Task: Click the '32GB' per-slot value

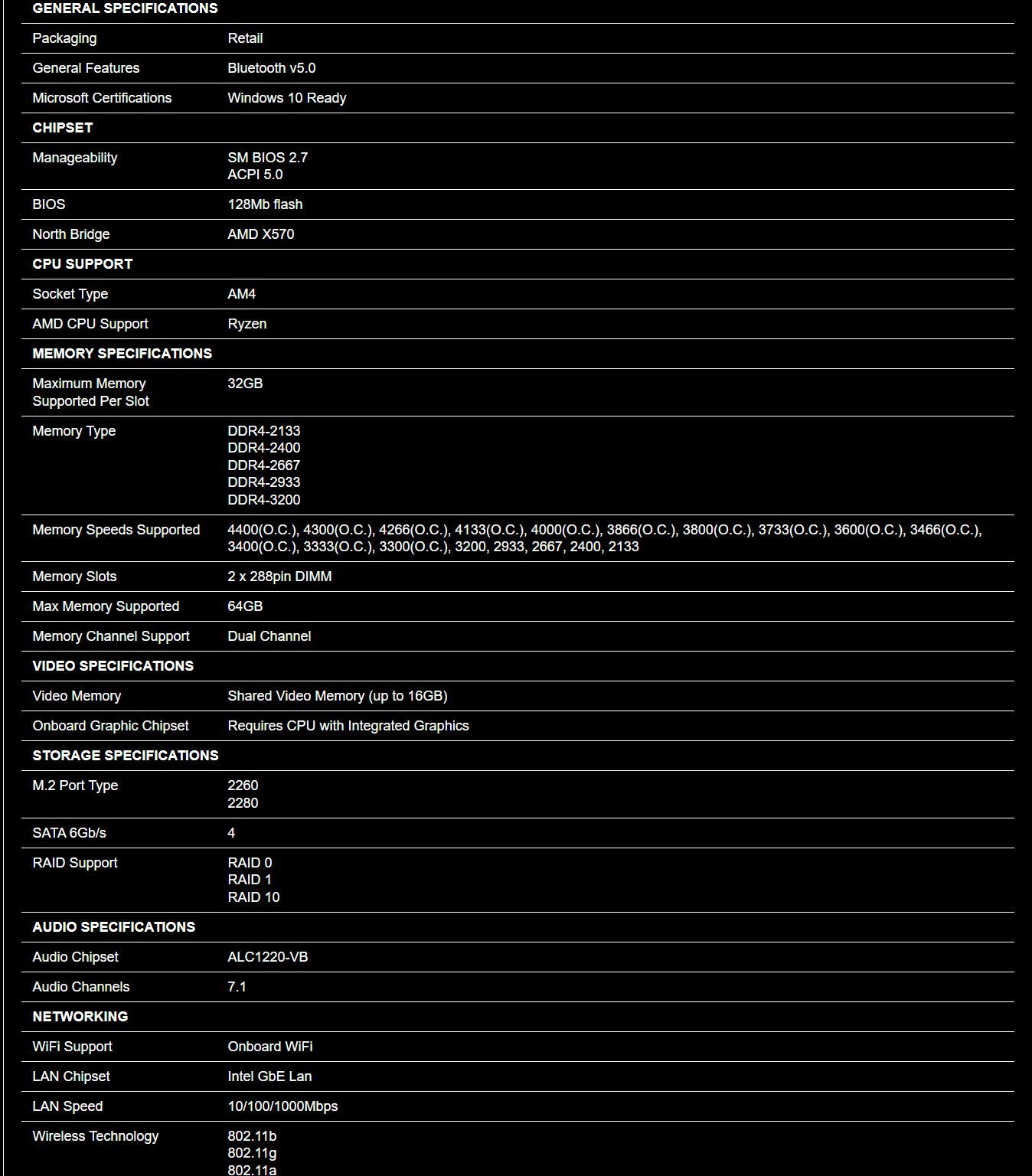Action: [245, 384]
